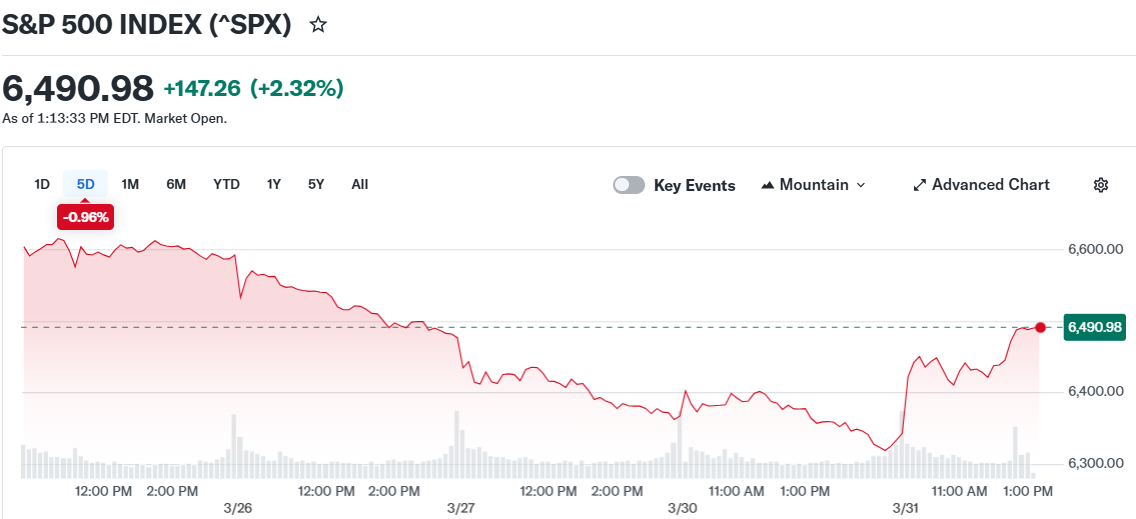The height and width of the screenshot is (519, 1136).
Task: Open the Advanced Chart link
Action: point(990,185)
